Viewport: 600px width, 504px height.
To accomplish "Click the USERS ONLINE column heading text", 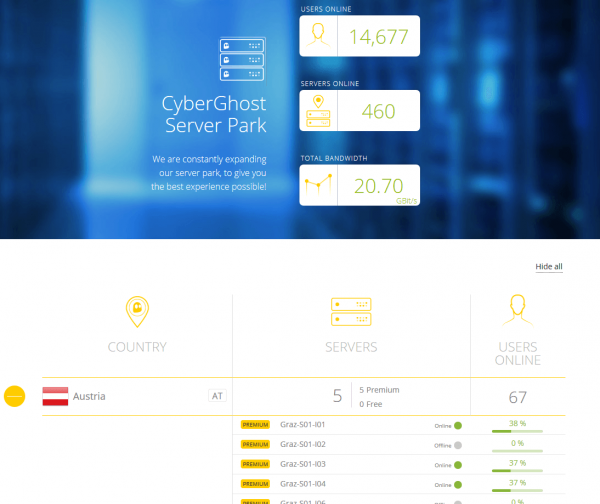I will click(x=518, y=354).
